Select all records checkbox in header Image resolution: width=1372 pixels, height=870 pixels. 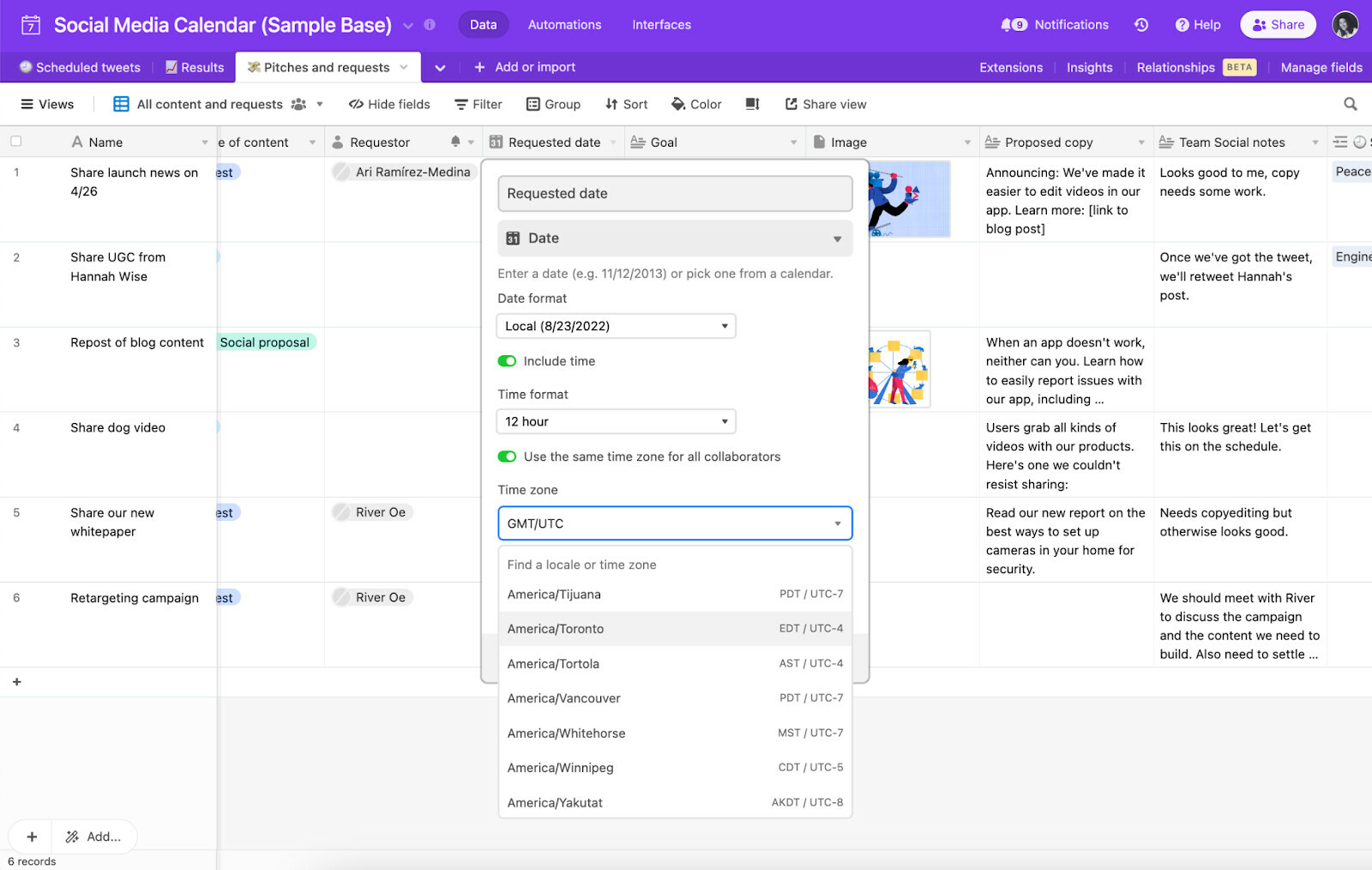tap(15, 142)
